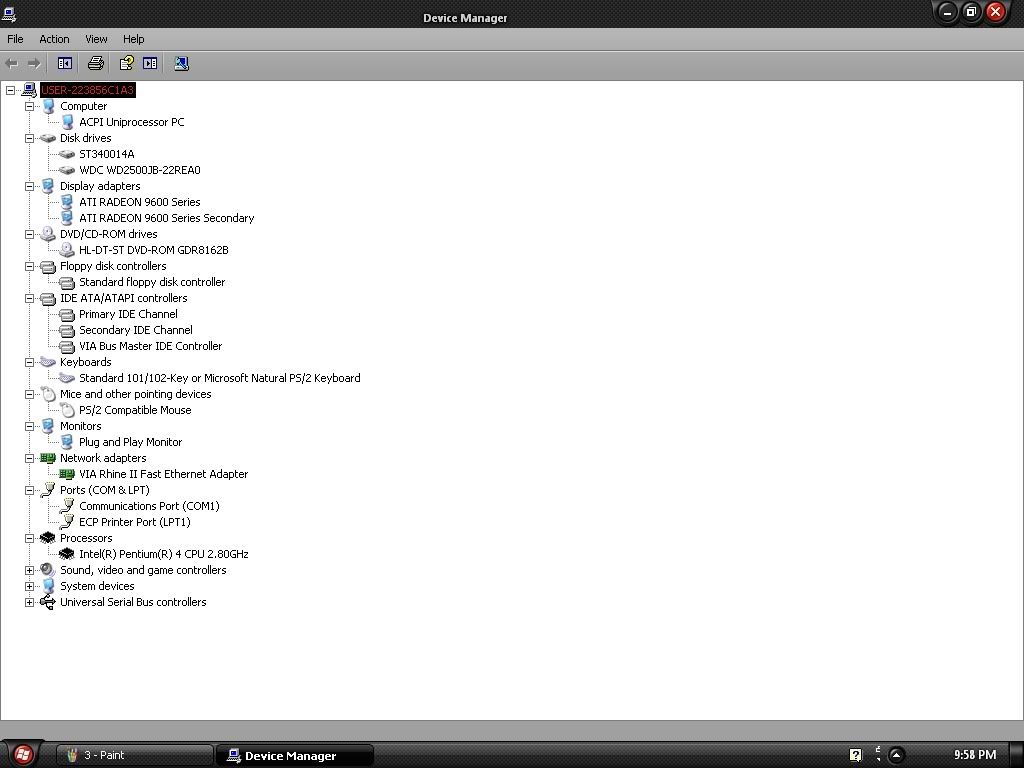
Task: Open the File menu
Action: pos(15,39)
